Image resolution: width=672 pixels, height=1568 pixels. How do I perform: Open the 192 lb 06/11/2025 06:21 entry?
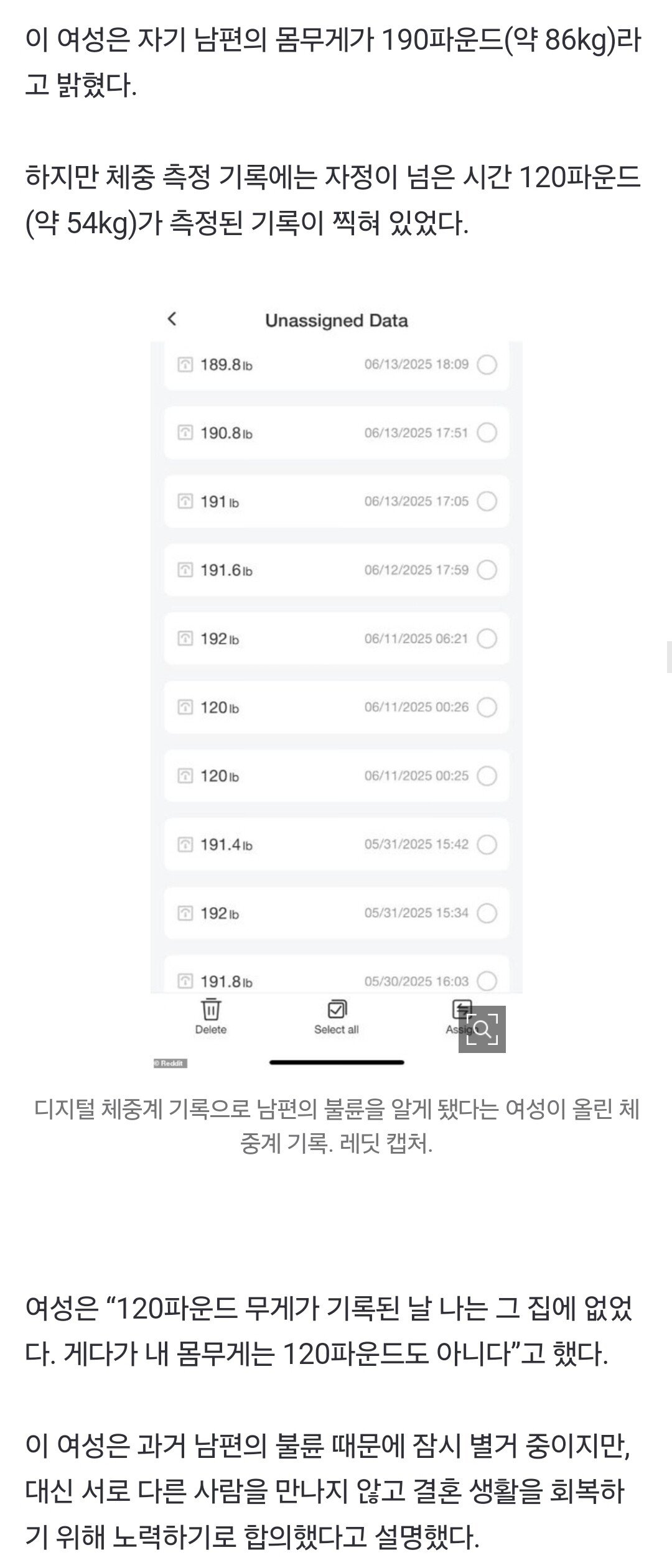336,639
